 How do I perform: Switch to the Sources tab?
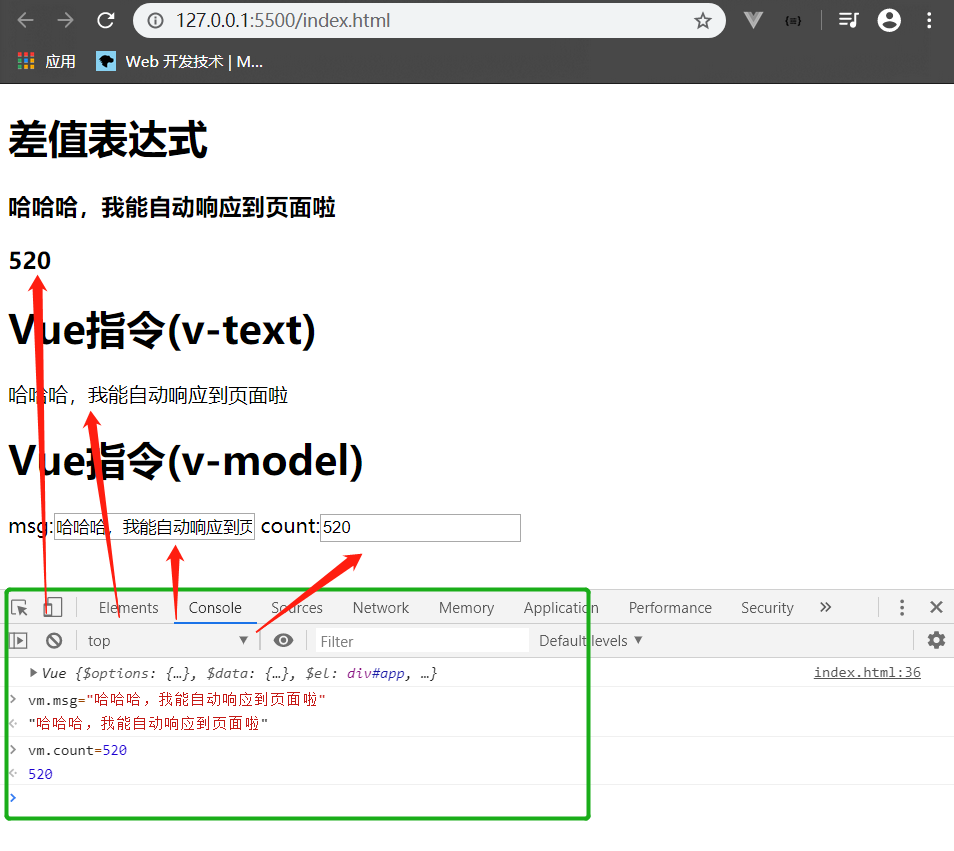[x=297, y=608]
